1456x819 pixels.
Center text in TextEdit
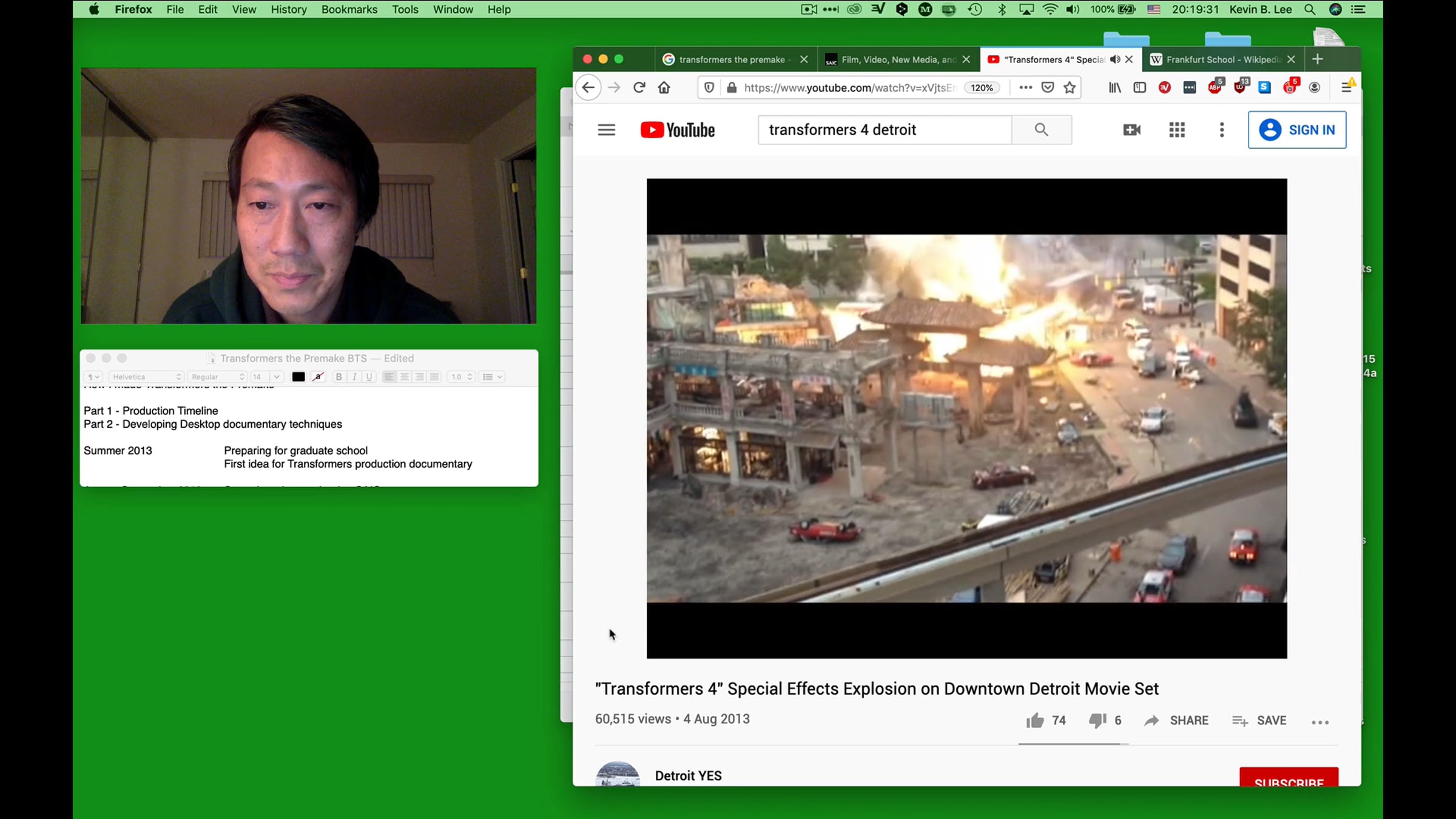pyautogui.click(x=404, y=377)
